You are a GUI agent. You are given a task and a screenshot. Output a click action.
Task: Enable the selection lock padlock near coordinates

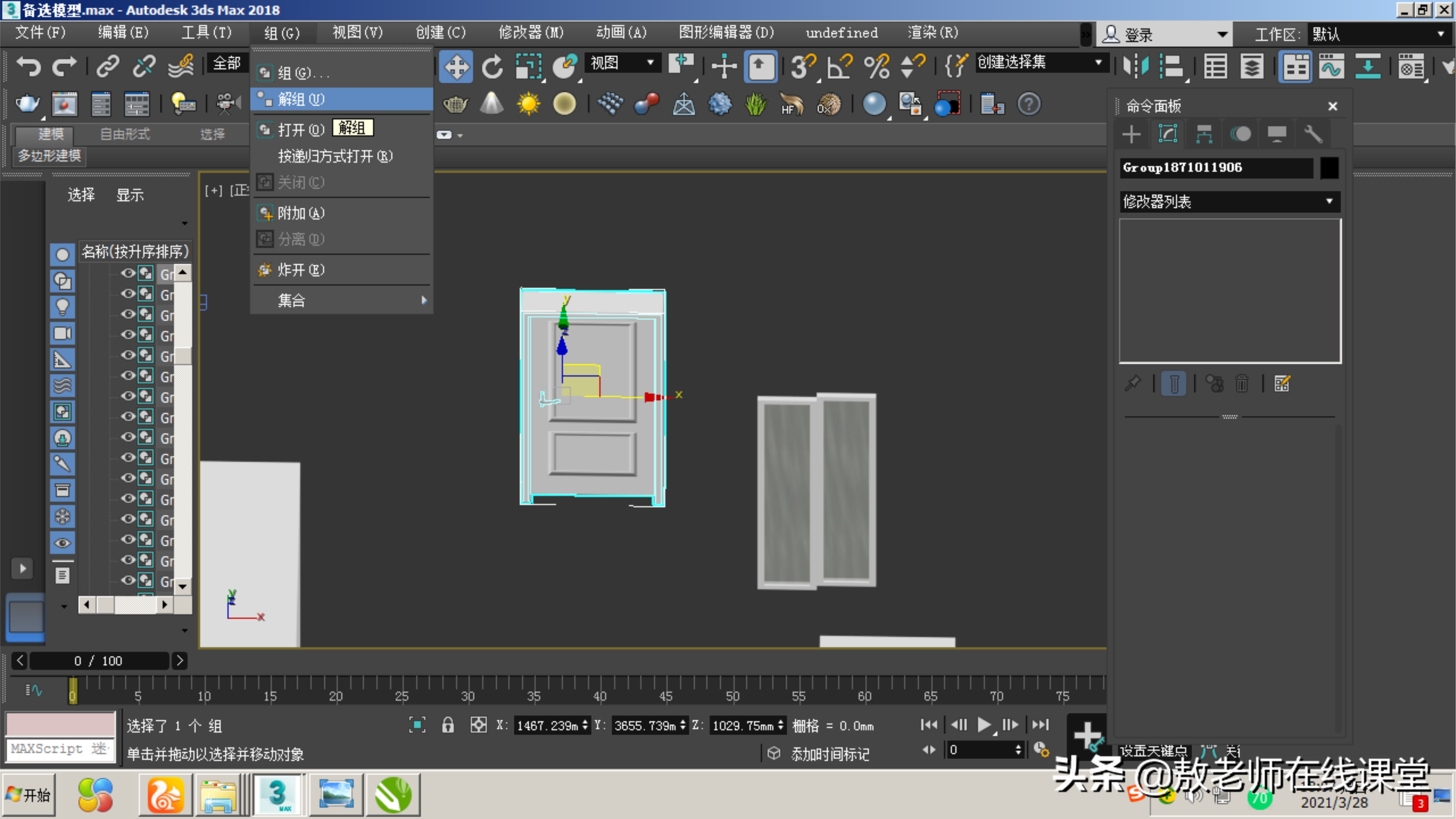pos(448,725)
